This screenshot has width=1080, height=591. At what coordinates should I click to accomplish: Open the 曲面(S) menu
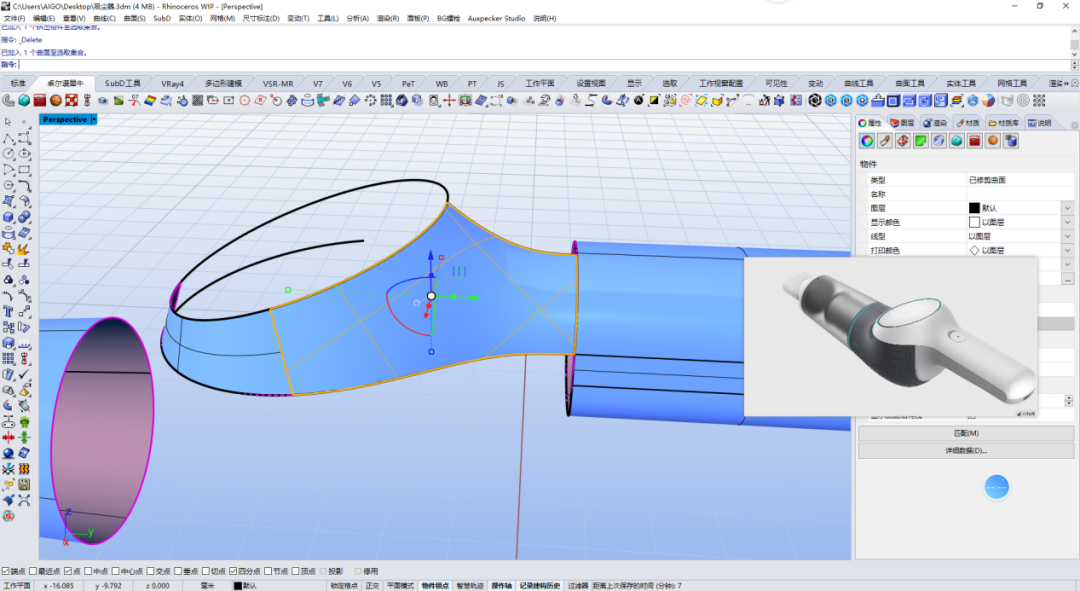click(x=134, y=19)
